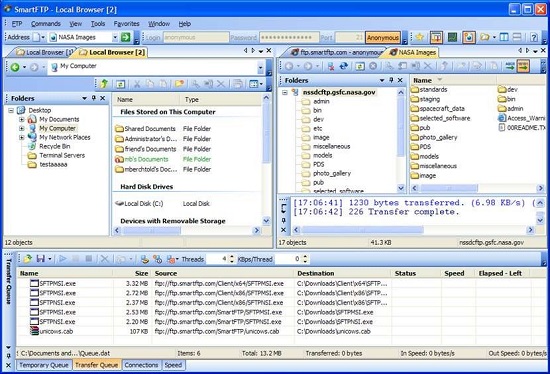Select unicows.cab in the transfer queue
550x374 pixels.
52,331
